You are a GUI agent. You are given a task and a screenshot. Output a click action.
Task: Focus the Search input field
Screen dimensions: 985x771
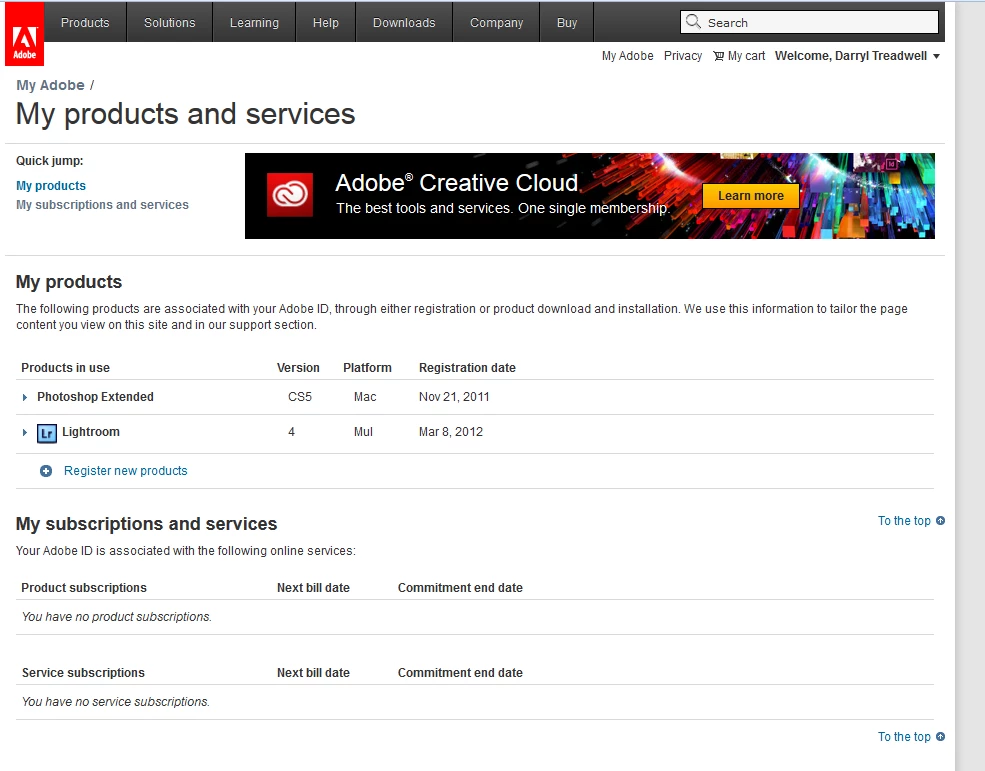[x=809, y=22]
